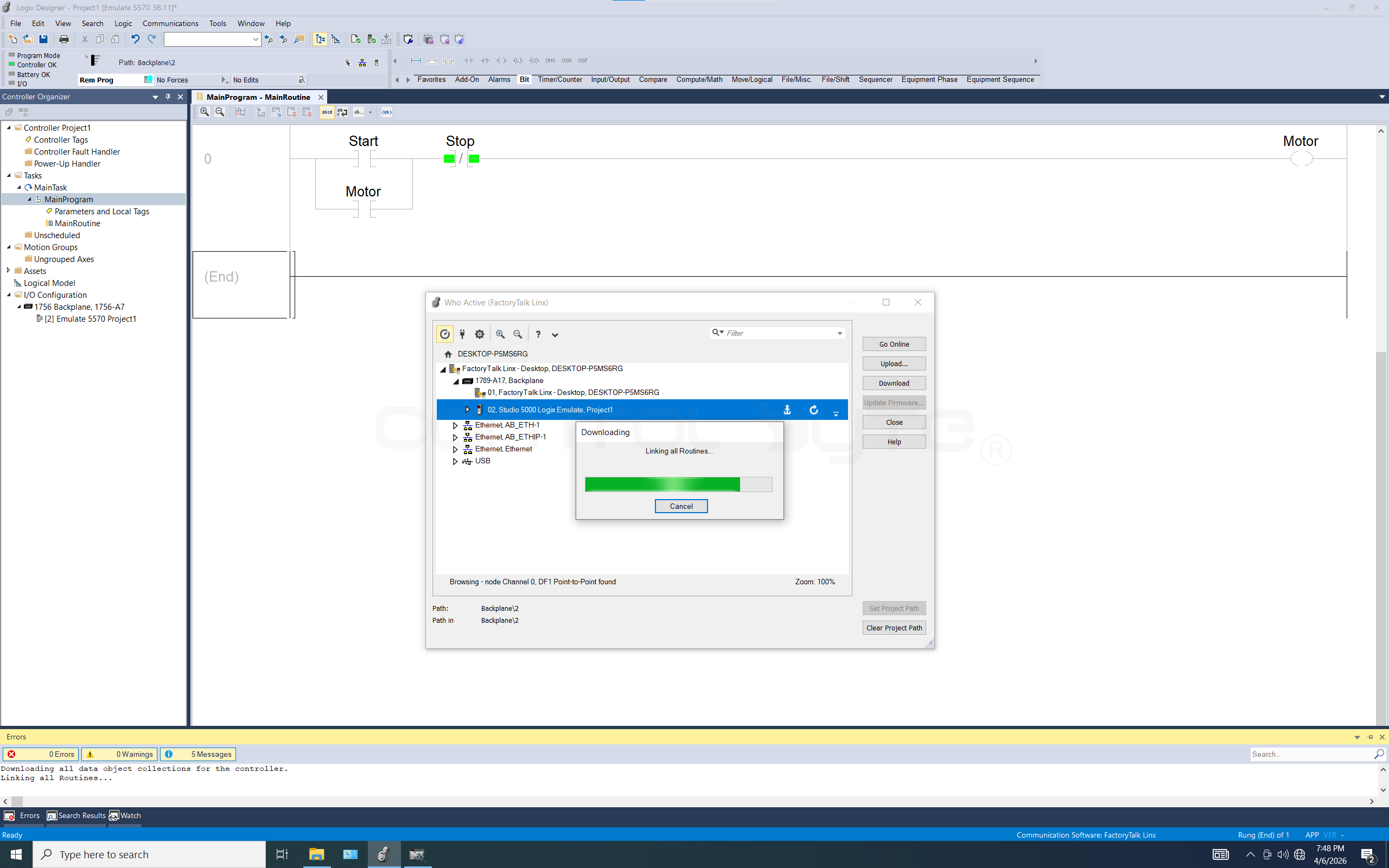Pin the Controller Organizer panel
Image resolution: width=1389 pixels, height=868 pixels.
pyautogui.click(x=168, y=97)
